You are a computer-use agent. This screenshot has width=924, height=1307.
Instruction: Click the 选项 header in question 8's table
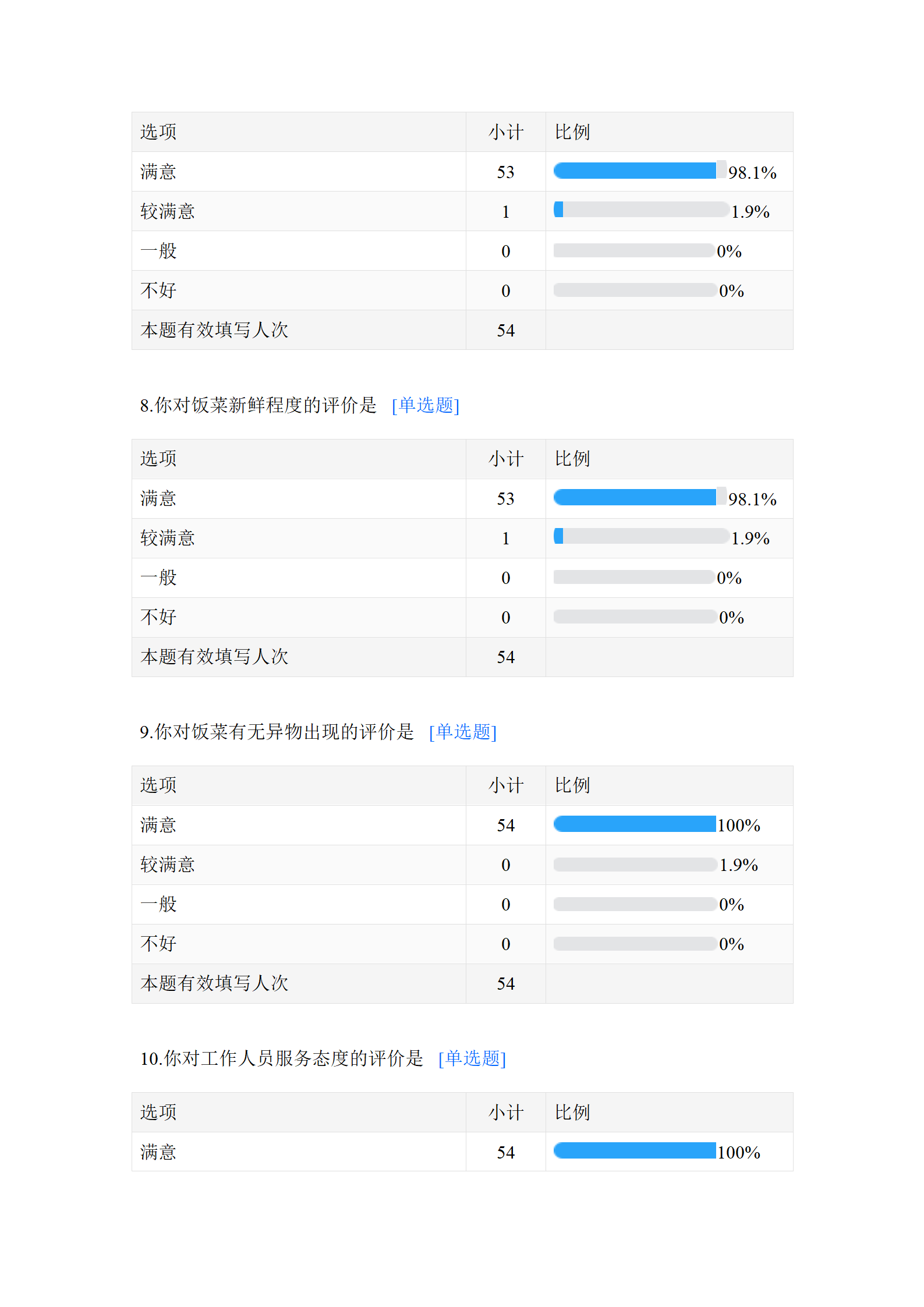click(158, 459)
